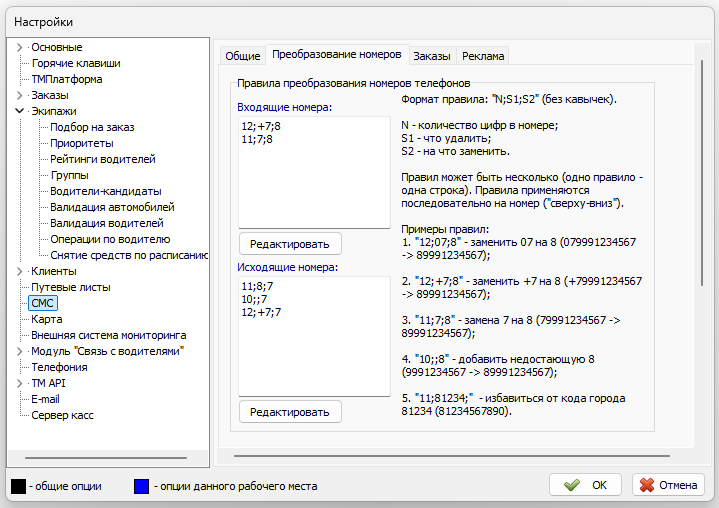Select the Приоритеты tree item
The height and width of the screenshot is (508, 719).
[82, 144]
